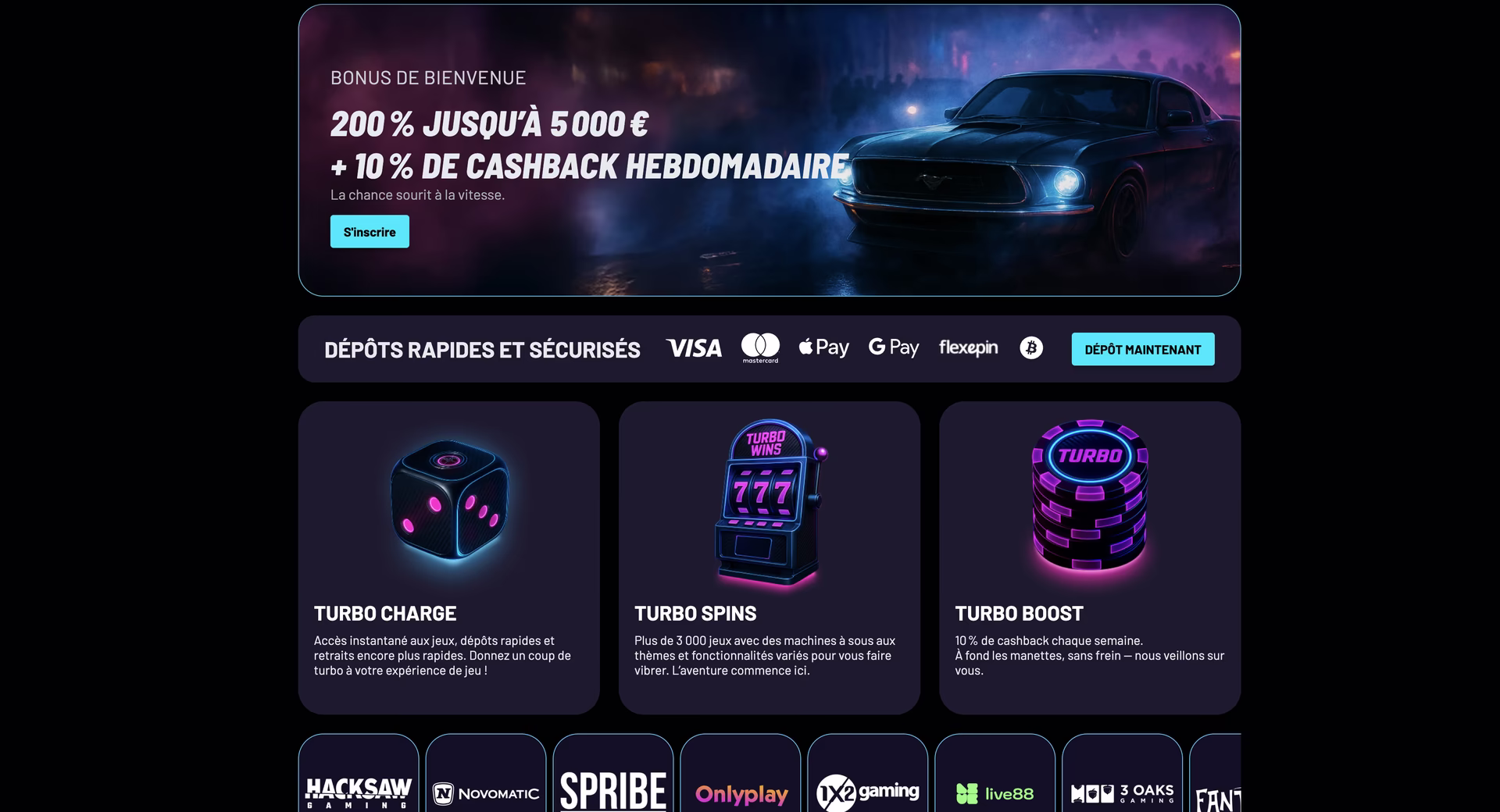
Task: Click the welcome bonus Mustang car banner
Action: 770,150
